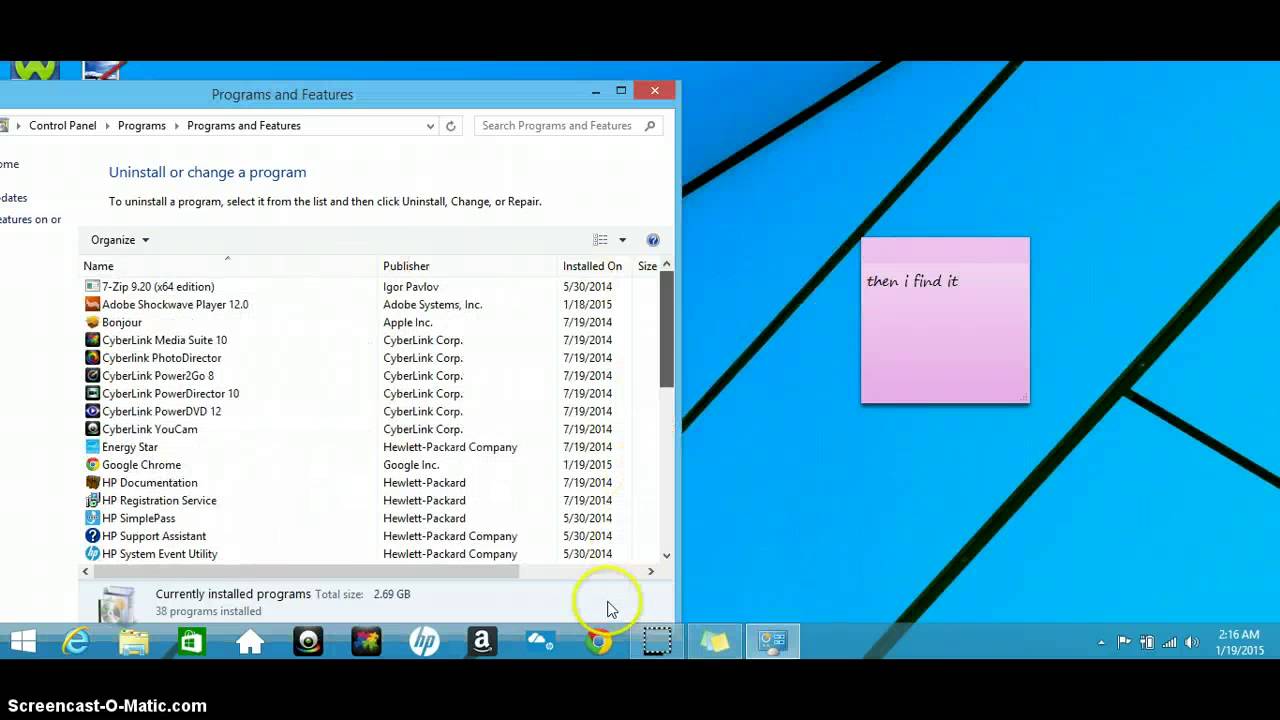Select CyberLink Power2Go 8 row
The width and height of the screenshot is (1280, 720).
370,376
